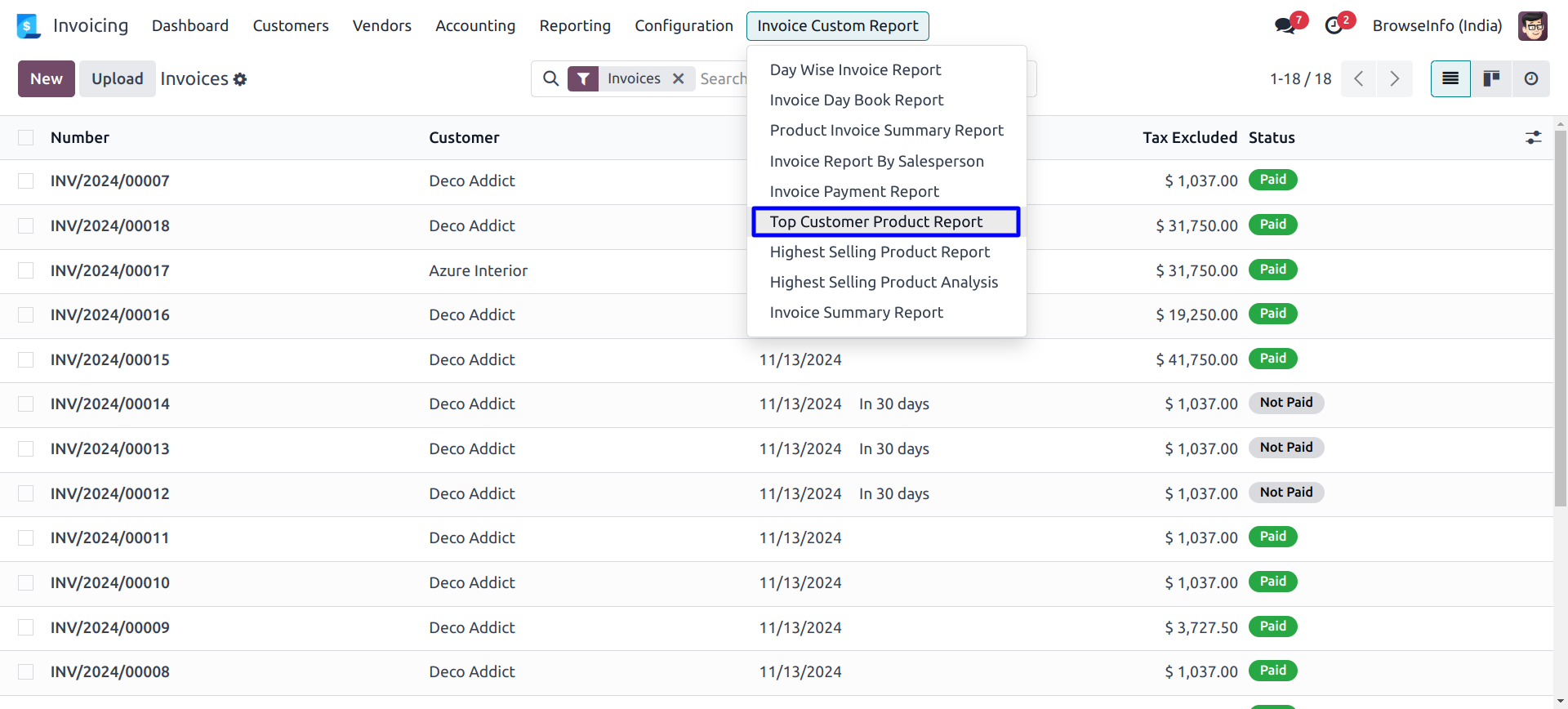
Task: Open the Invoices gear settings icon
Action: [x=240, y=79]
